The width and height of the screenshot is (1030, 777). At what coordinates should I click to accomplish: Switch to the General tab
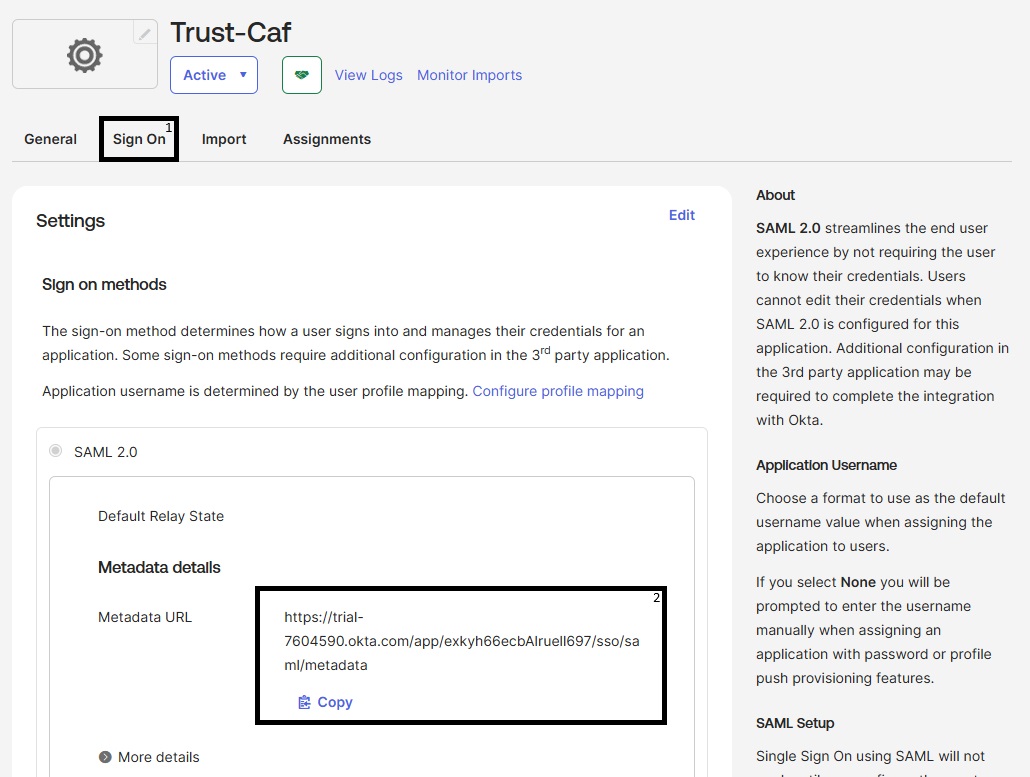[x=51, y=139]
